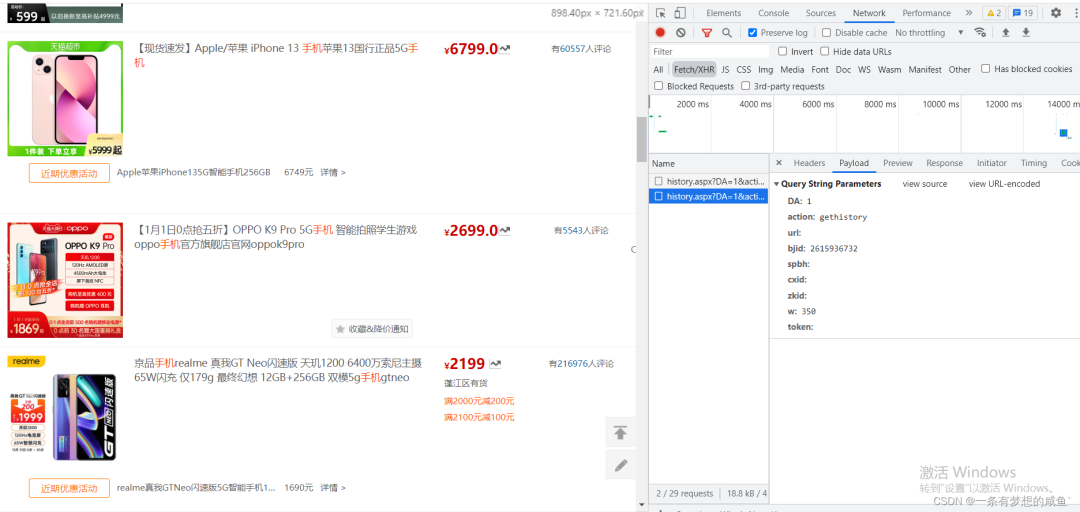Select the Network tab
The height and width of the screenshot is (512, 1080).
tap(869, 13)
